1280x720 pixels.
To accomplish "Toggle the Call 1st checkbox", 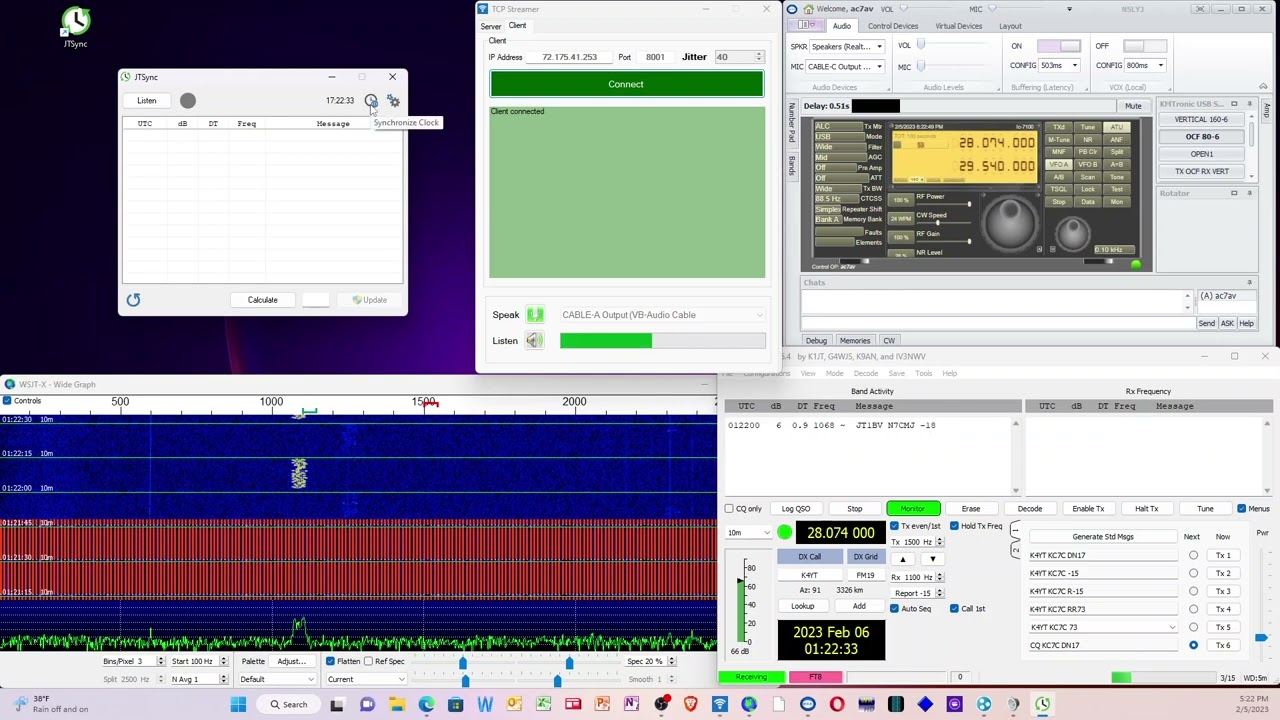I will [x=954, y=609].
